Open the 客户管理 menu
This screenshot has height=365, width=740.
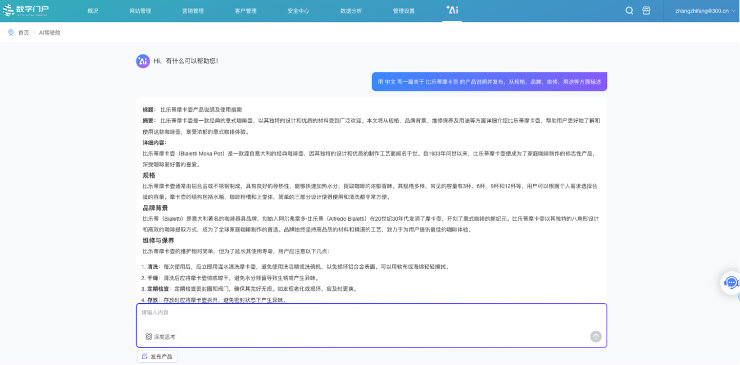point(245,11)
